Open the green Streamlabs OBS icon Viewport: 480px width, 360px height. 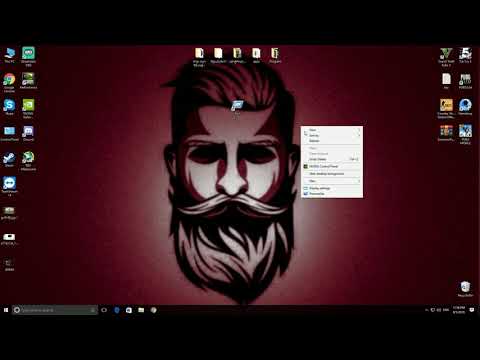tap(28, 56)
